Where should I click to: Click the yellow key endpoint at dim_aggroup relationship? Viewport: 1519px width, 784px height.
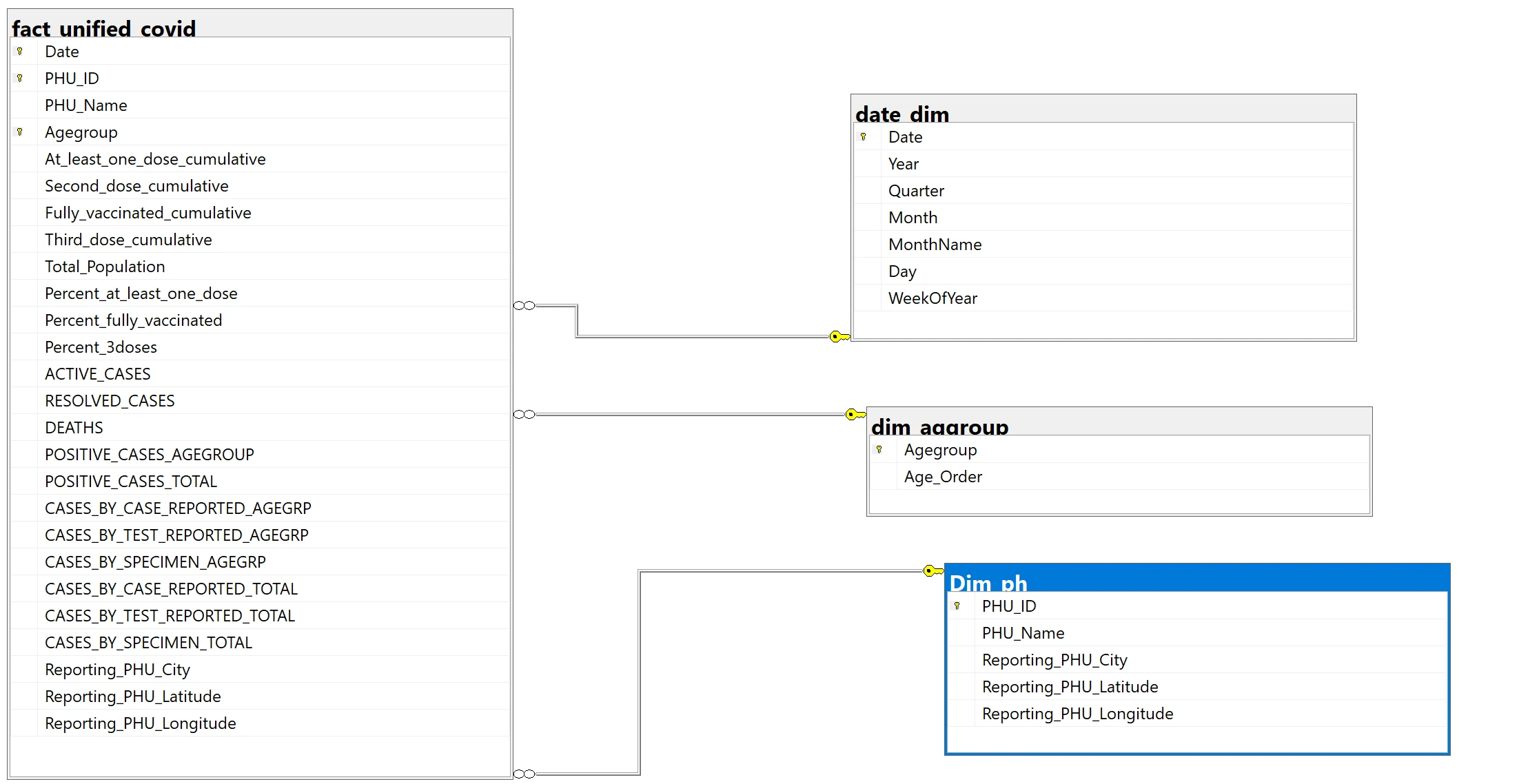pyautogui.click(x=855, y=415)
